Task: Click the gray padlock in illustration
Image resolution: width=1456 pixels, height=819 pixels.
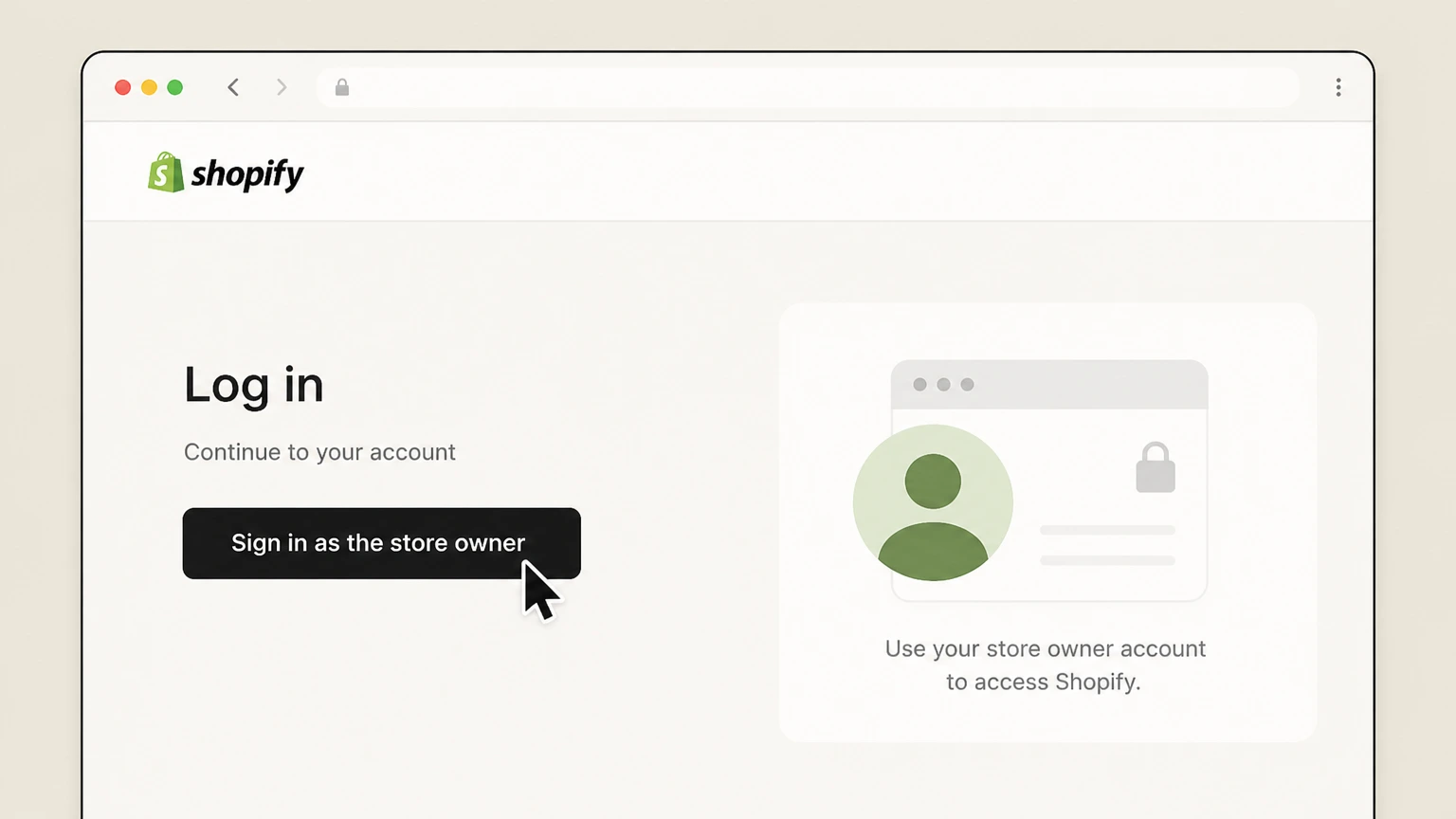Action: pyautogui.click(x=1156, y=467)
